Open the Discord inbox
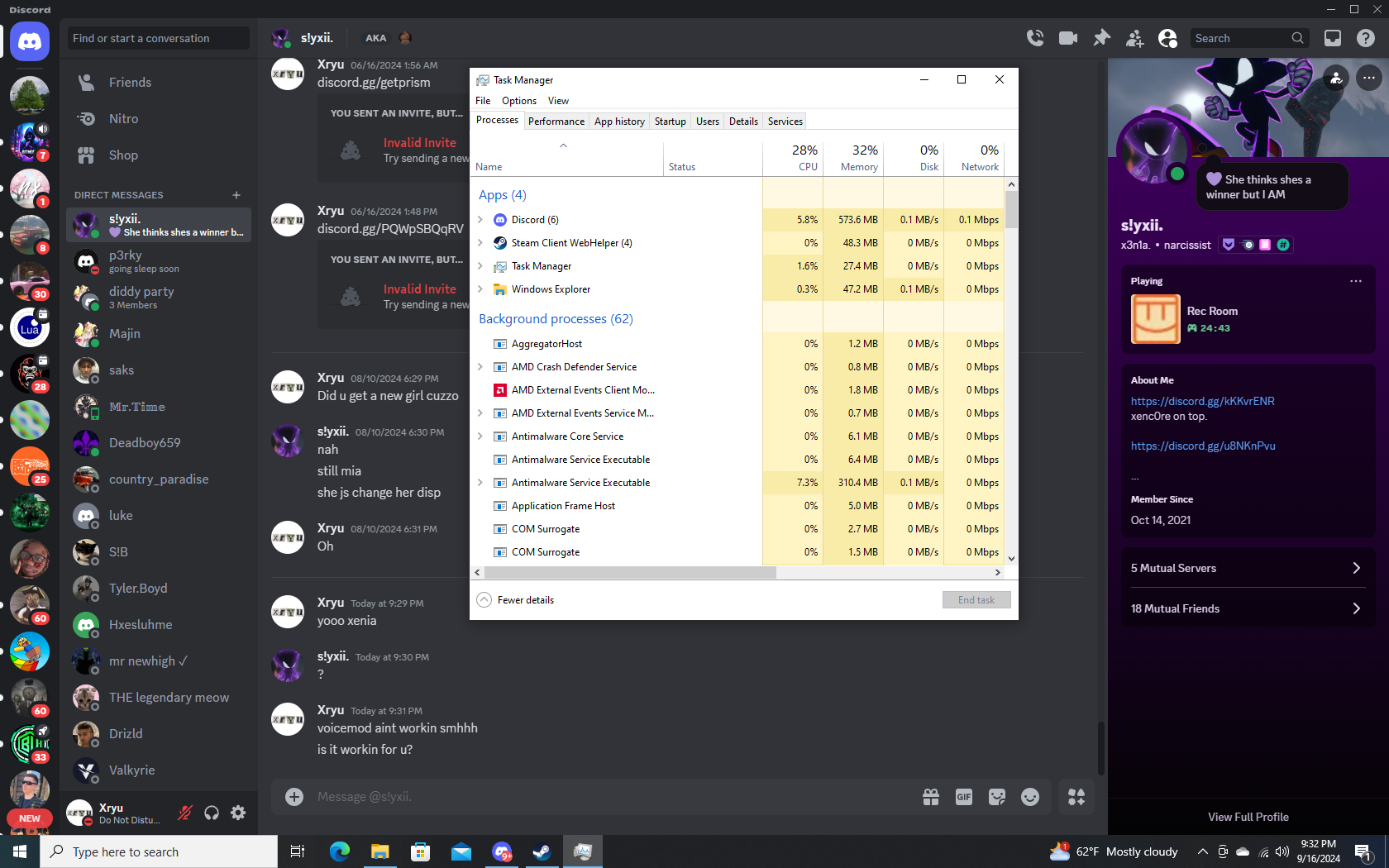Viewport: 1389px width, 868px height. tap(1333, 38)
